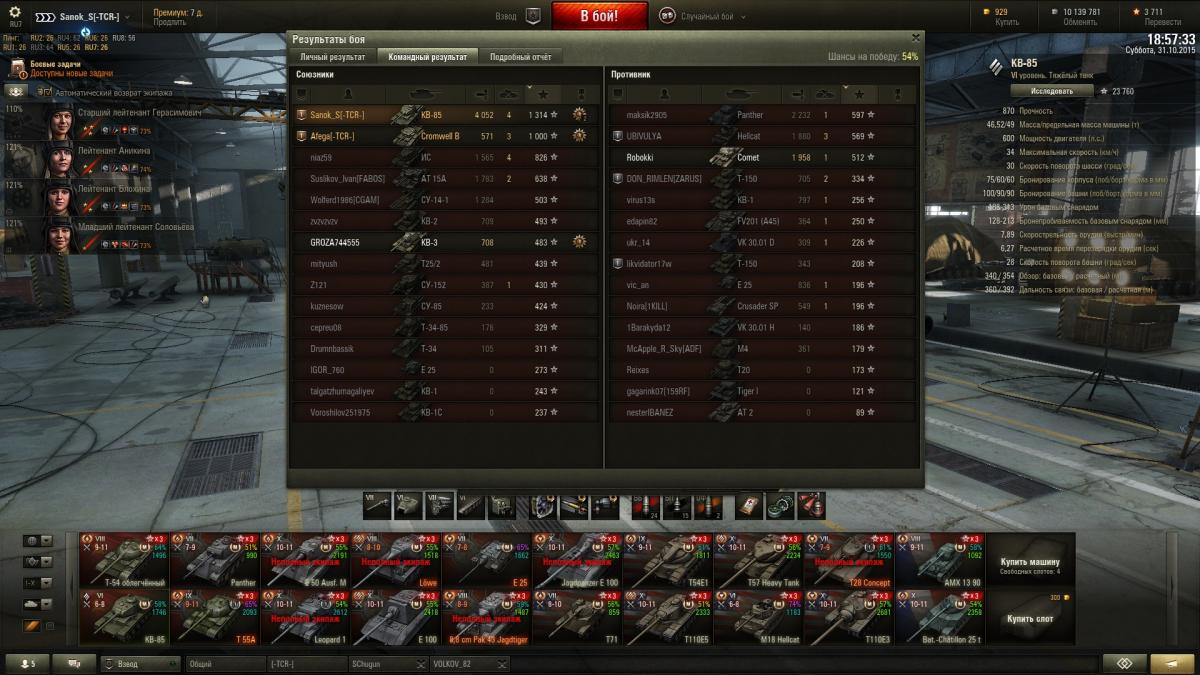Image resolution: width=1200 pixels, height=675 pixels.
Task: Open game settings gear menu
Action: 14,12
